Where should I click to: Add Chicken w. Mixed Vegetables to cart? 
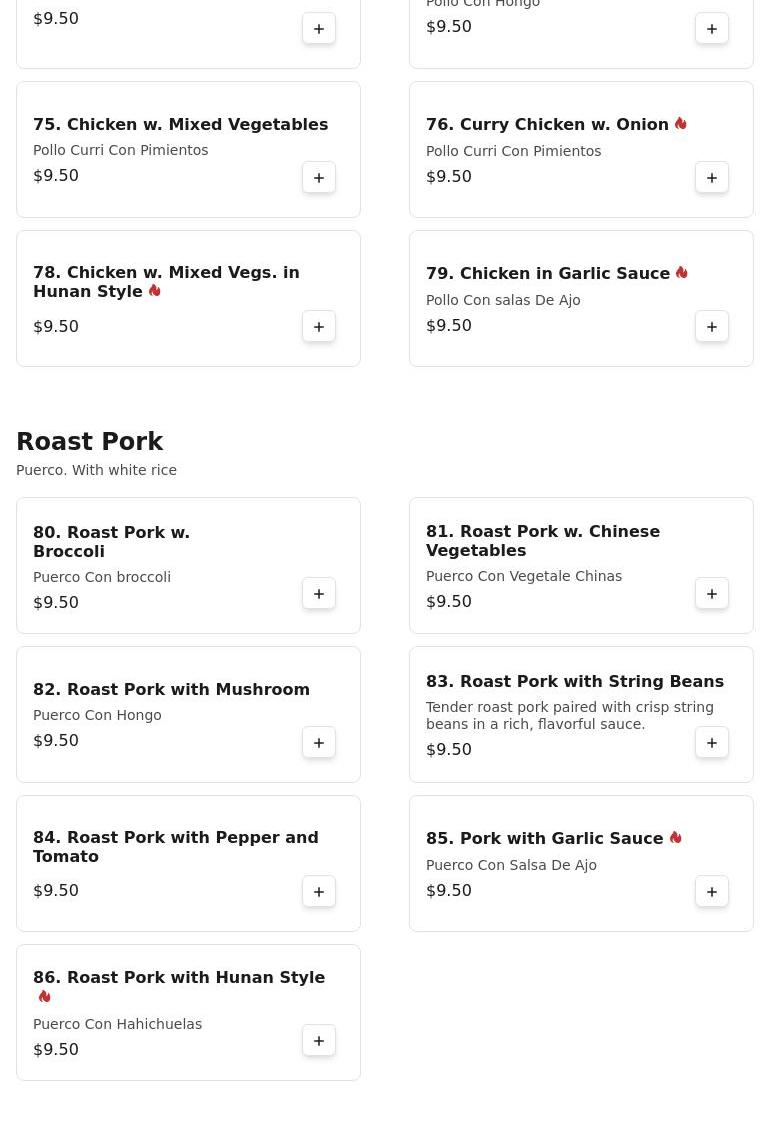click(319, 178)
